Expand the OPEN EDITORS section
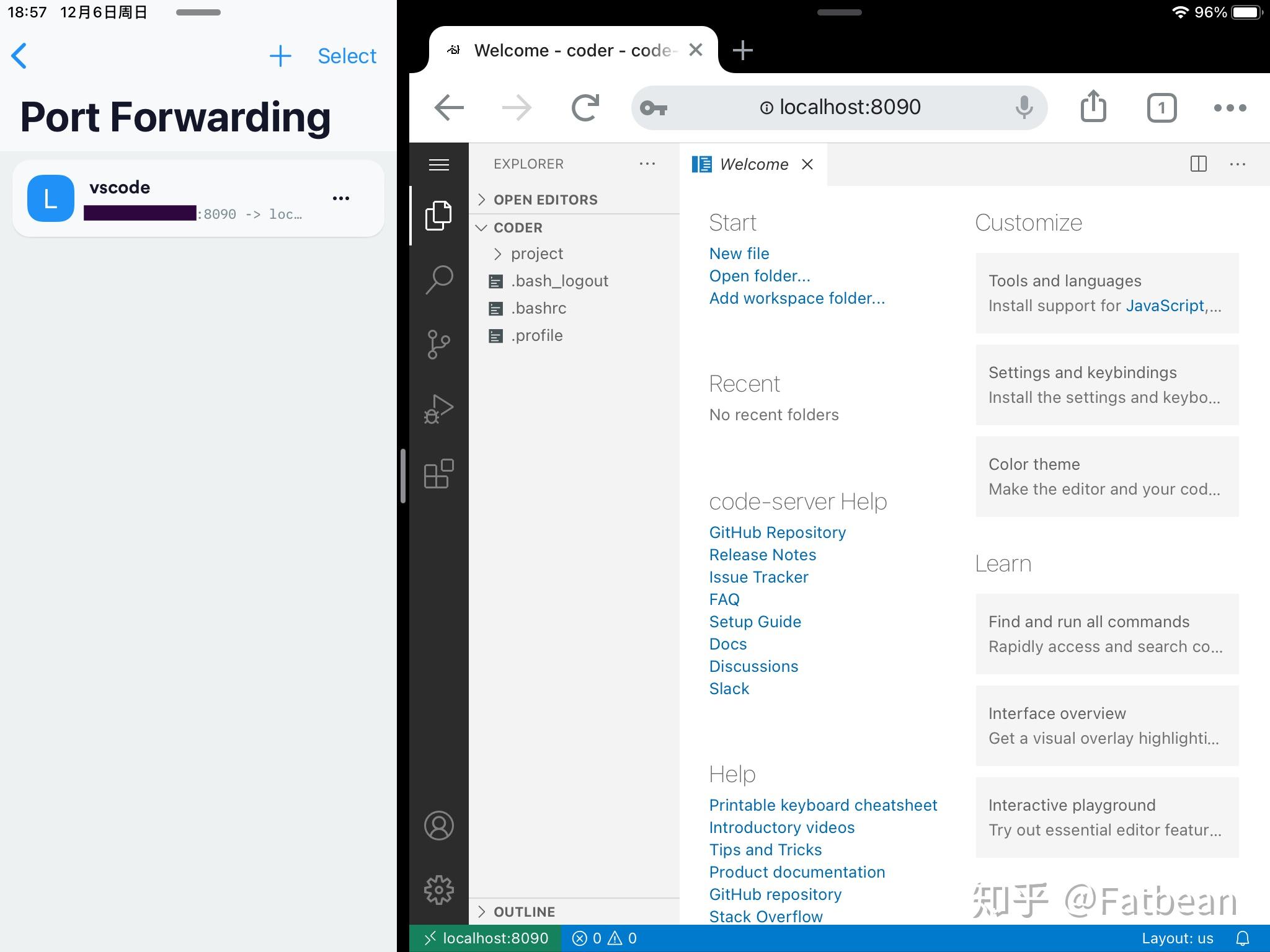The image size is (1270, 952). coord(482,199)
